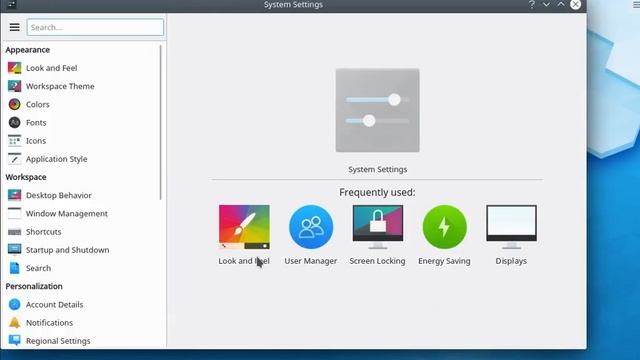This screenshot has width=640, height=360.
Task: Click the Shortcuts keyboard icon
Action: pyautogui.click(x=14, y=231)
